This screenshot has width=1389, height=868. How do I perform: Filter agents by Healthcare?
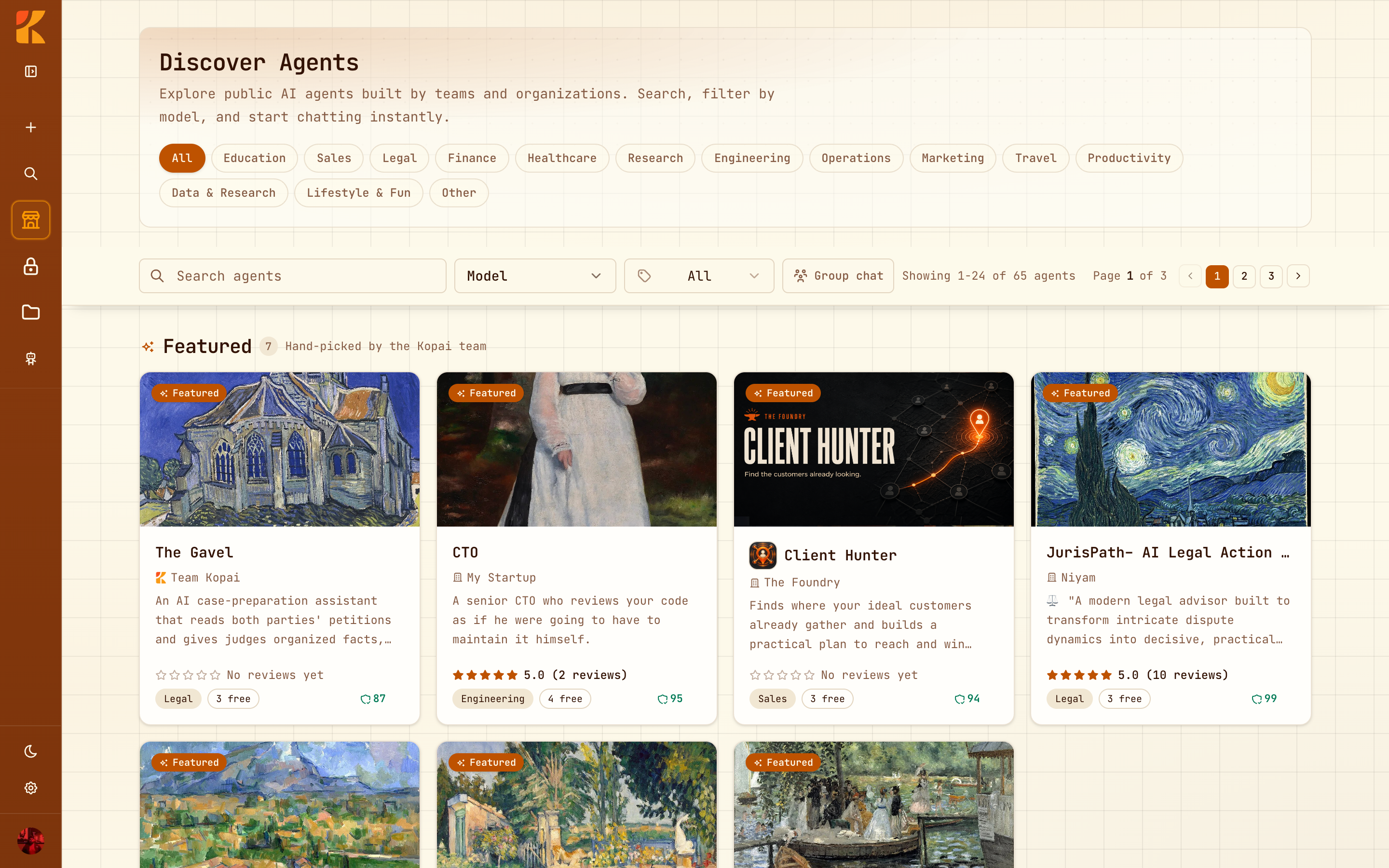(562, 159)
